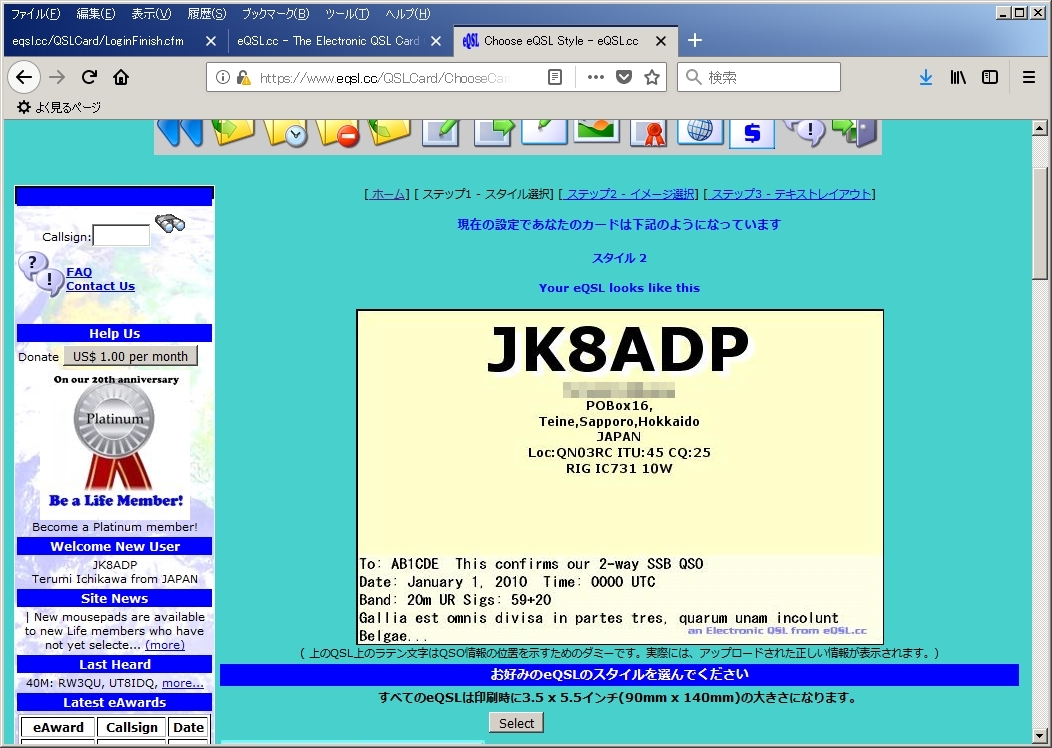Open the landscape picture icon

click(x=596, y=131)
